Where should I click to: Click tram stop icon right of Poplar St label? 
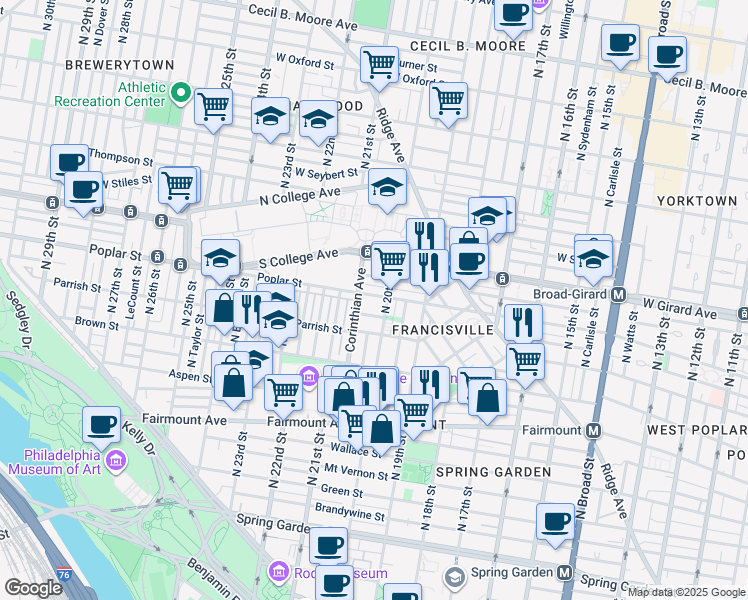(x=157, y=257)
